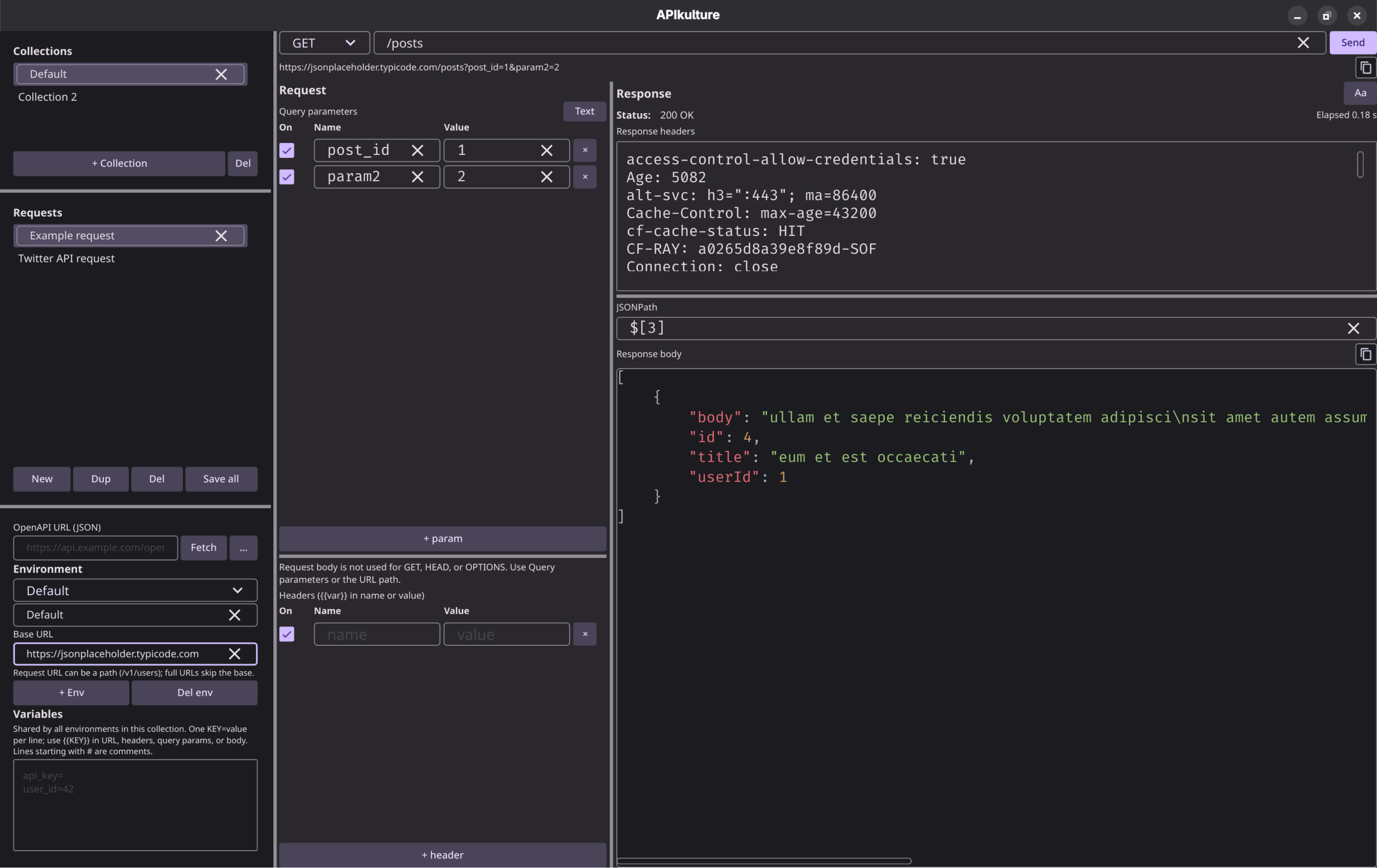The width and height of the screenshot is (1377, 868).
Task: Remove the post_id query parameter row
Action: 585,150
